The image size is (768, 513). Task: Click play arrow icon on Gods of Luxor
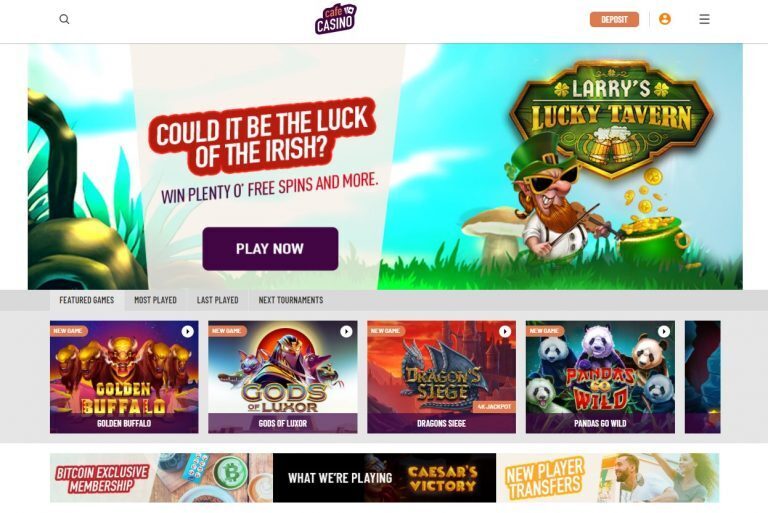(x=346, y=331)
